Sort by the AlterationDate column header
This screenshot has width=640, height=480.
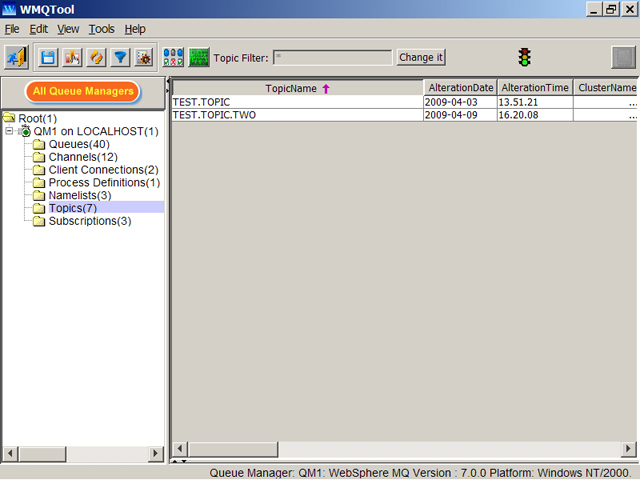click(x=460, y=88)
